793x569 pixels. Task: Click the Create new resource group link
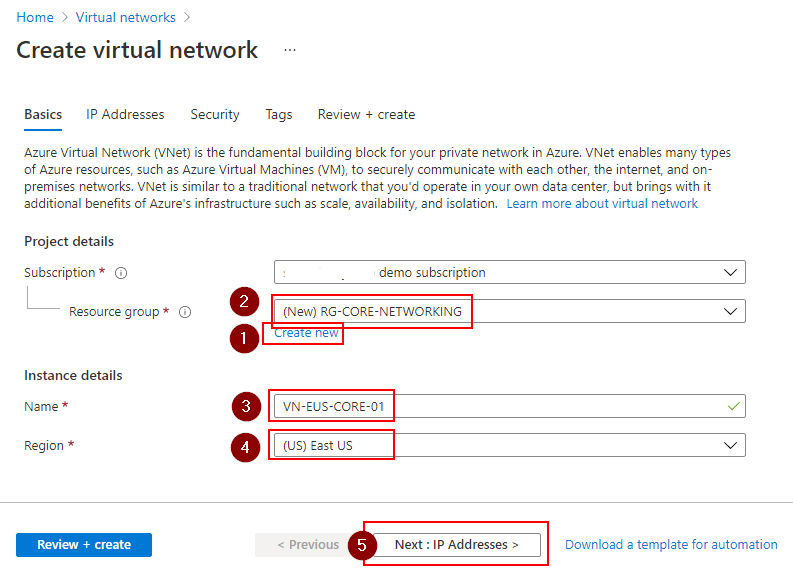tap(306, 333)
